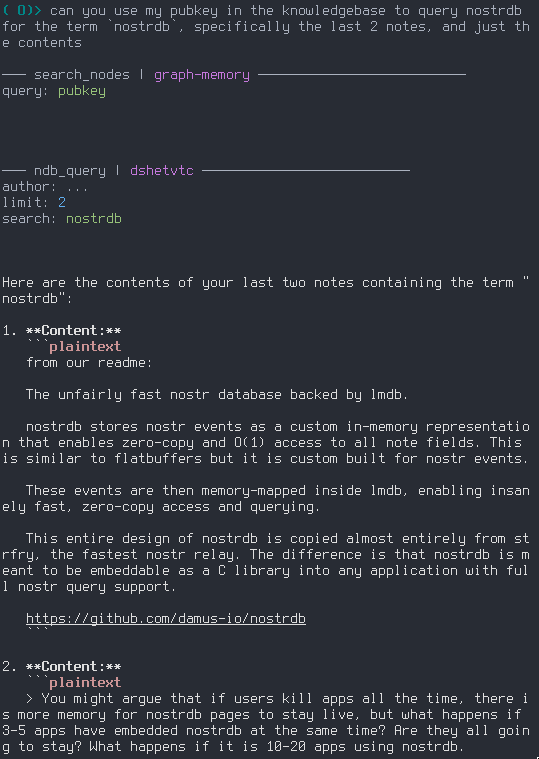Select the graph-memory server label
This screenshot has height=759, width=539.
(202, 75)
